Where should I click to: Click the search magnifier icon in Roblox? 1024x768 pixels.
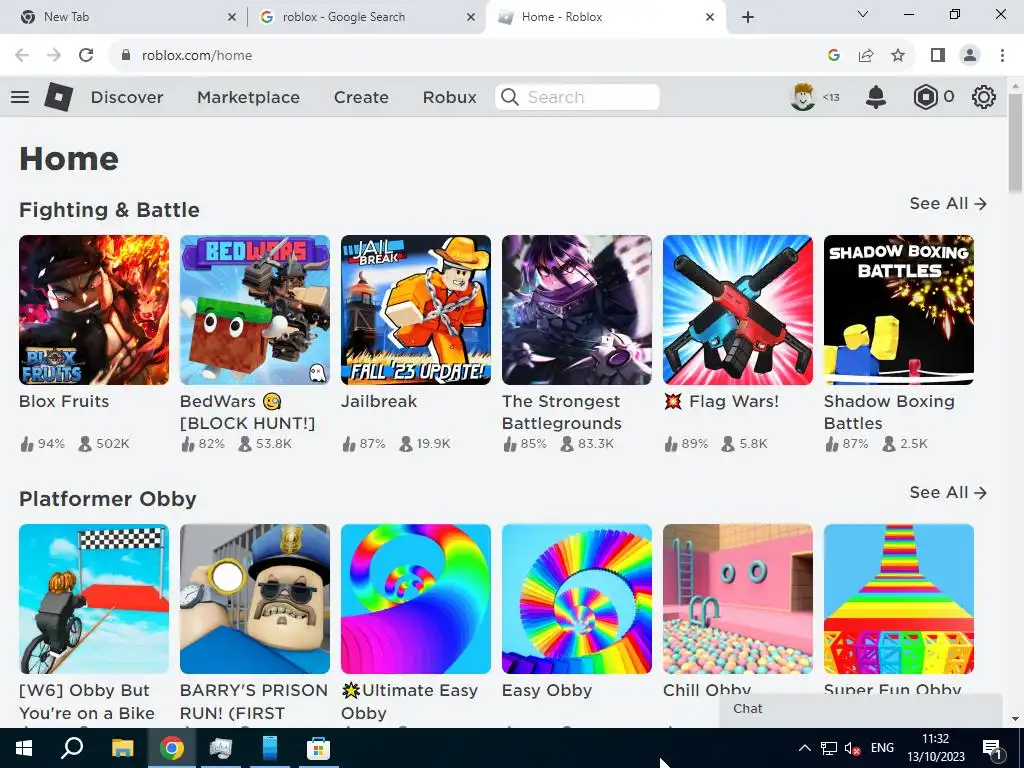510,97
